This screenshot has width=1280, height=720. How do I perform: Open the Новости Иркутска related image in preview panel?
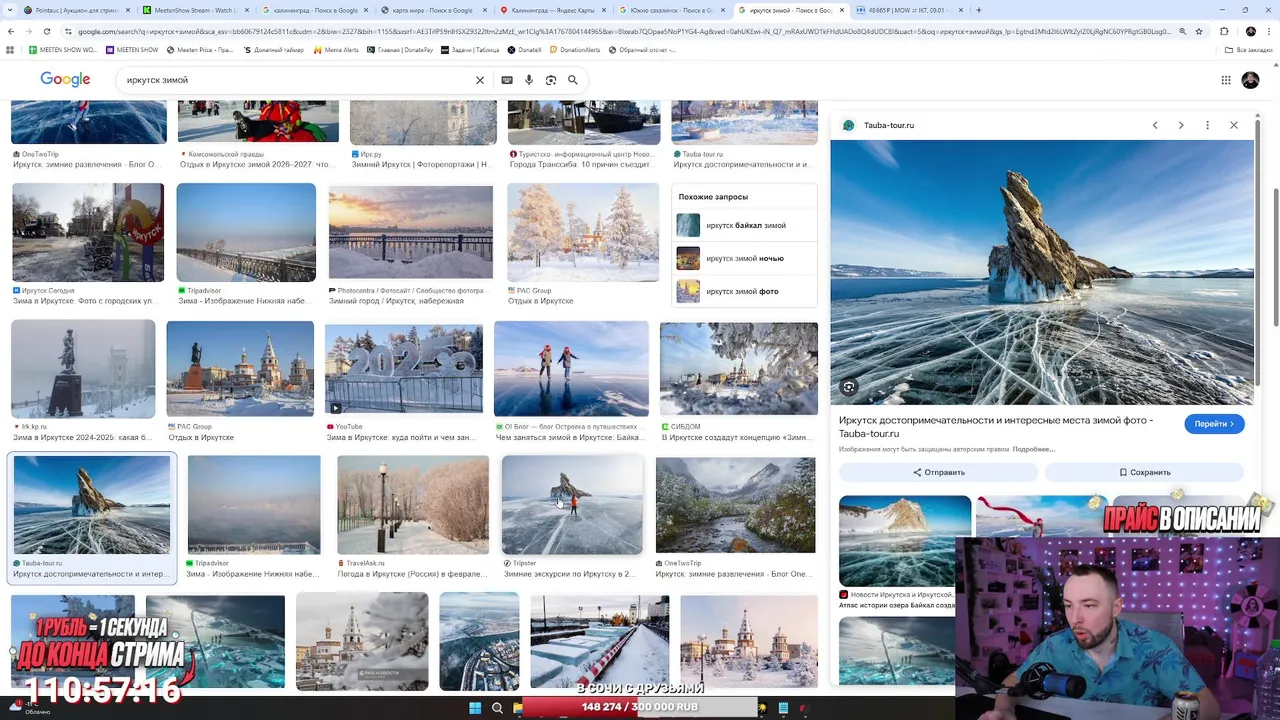905,541
